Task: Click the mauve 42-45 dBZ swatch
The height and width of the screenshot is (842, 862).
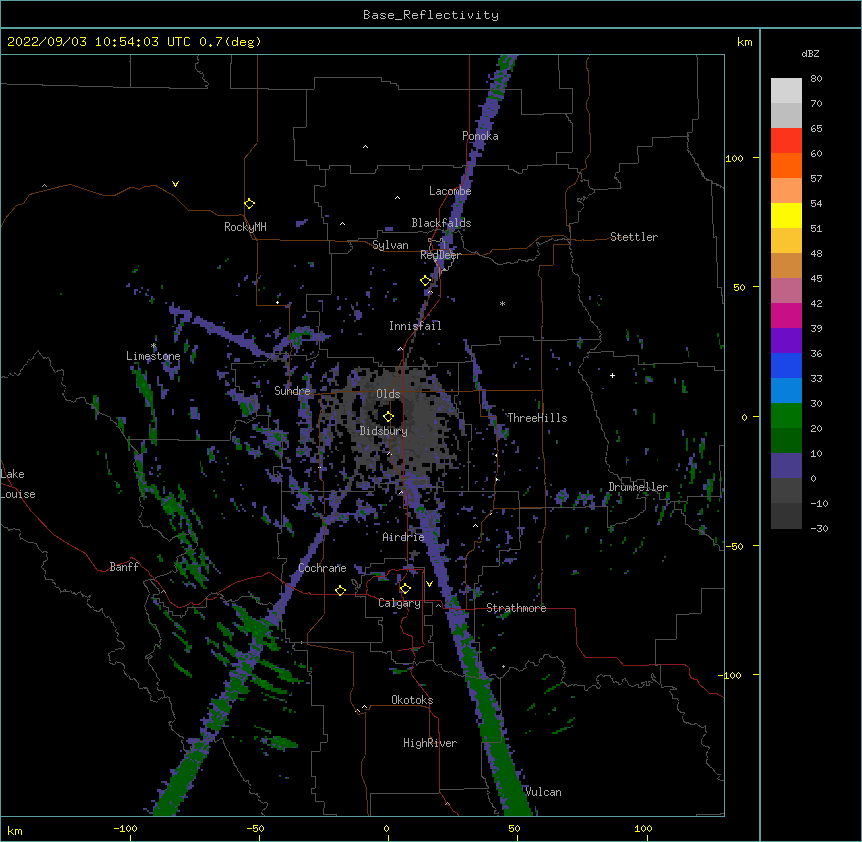Action: pyautogui.click(x=786, y=291)
